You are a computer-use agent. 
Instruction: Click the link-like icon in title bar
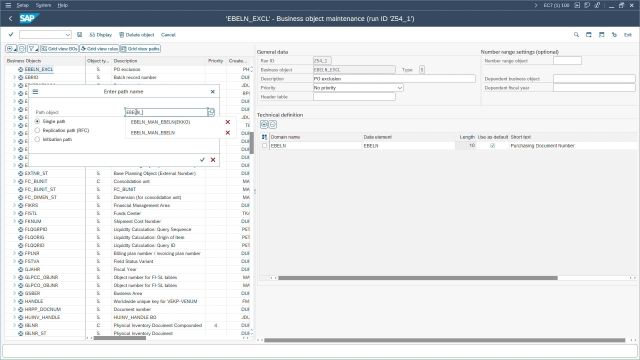pyautogui.click(x=597, y=5)
